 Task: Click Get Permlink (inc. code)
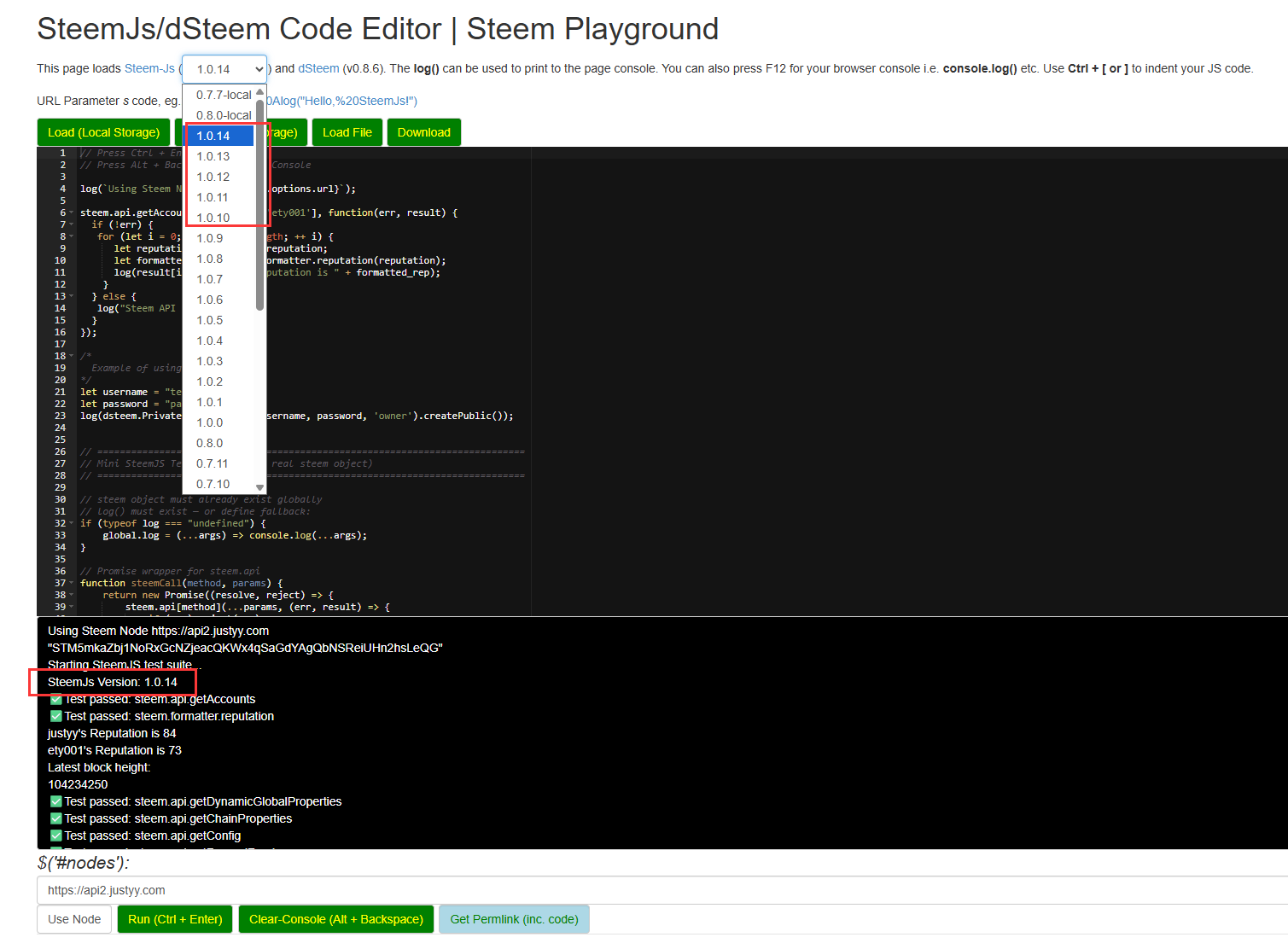[515, 919]
